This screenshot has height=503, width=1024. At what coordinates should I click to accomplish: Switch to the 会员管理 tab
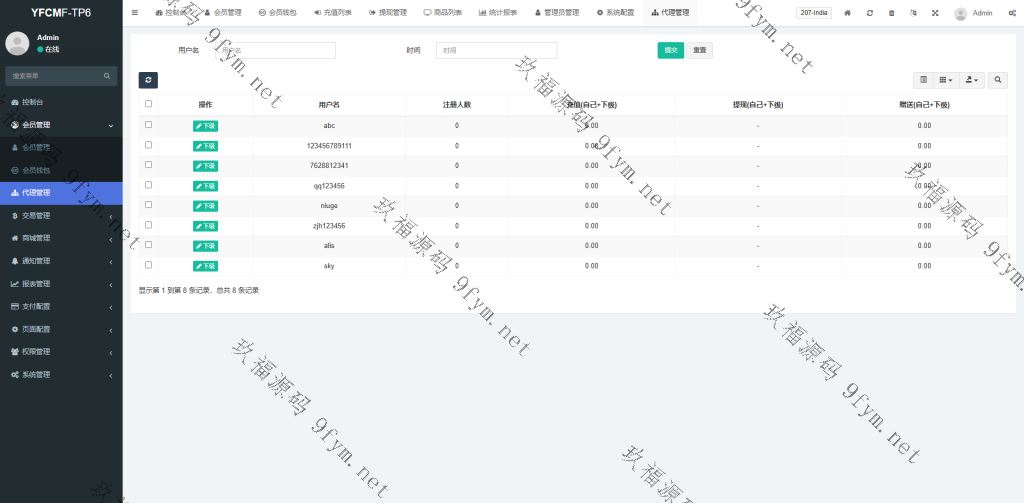(x=223, y=13)
